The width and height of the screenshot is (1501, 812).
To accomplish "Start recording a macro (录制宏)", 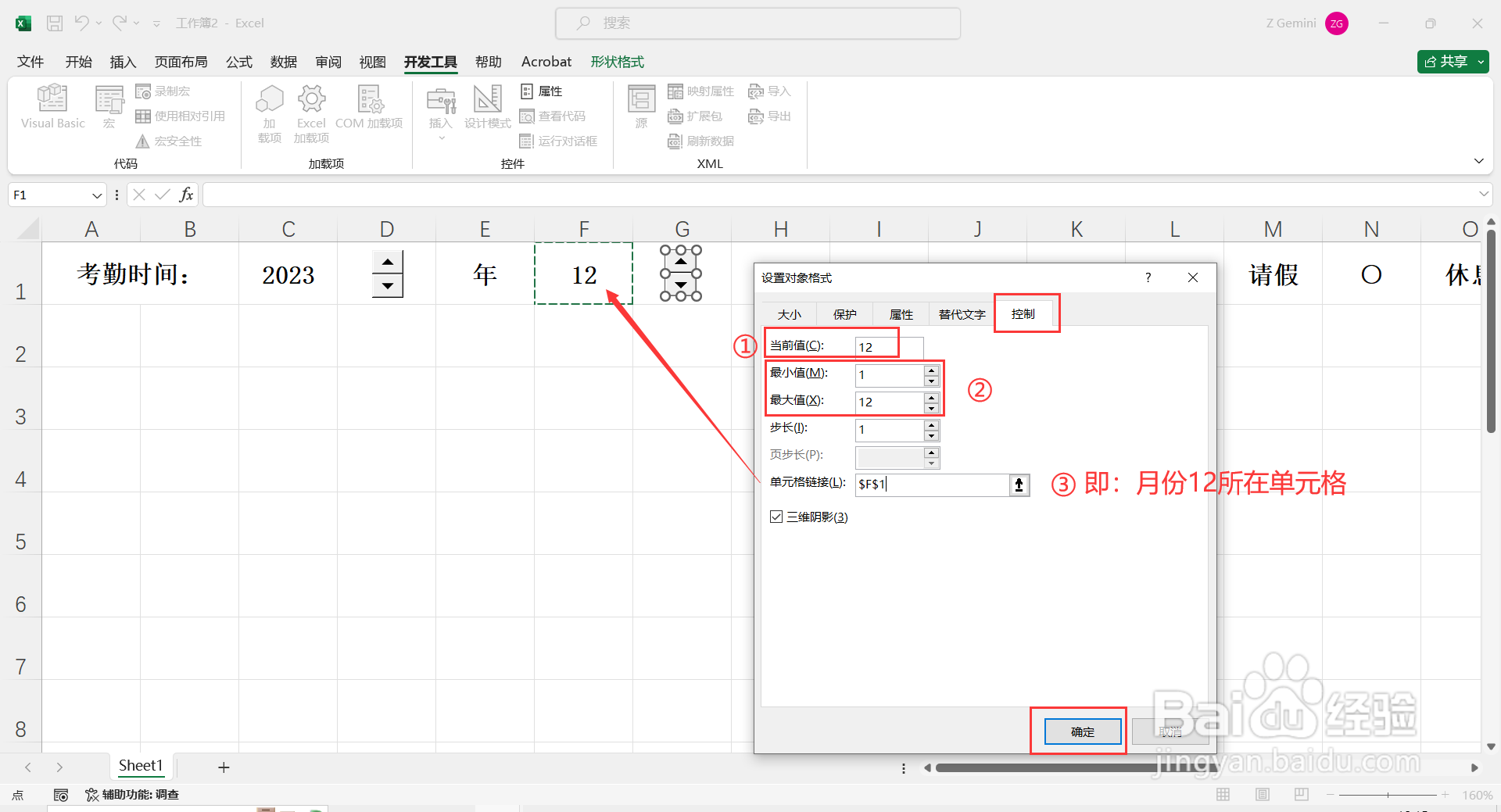I will (x=163, y=91).
